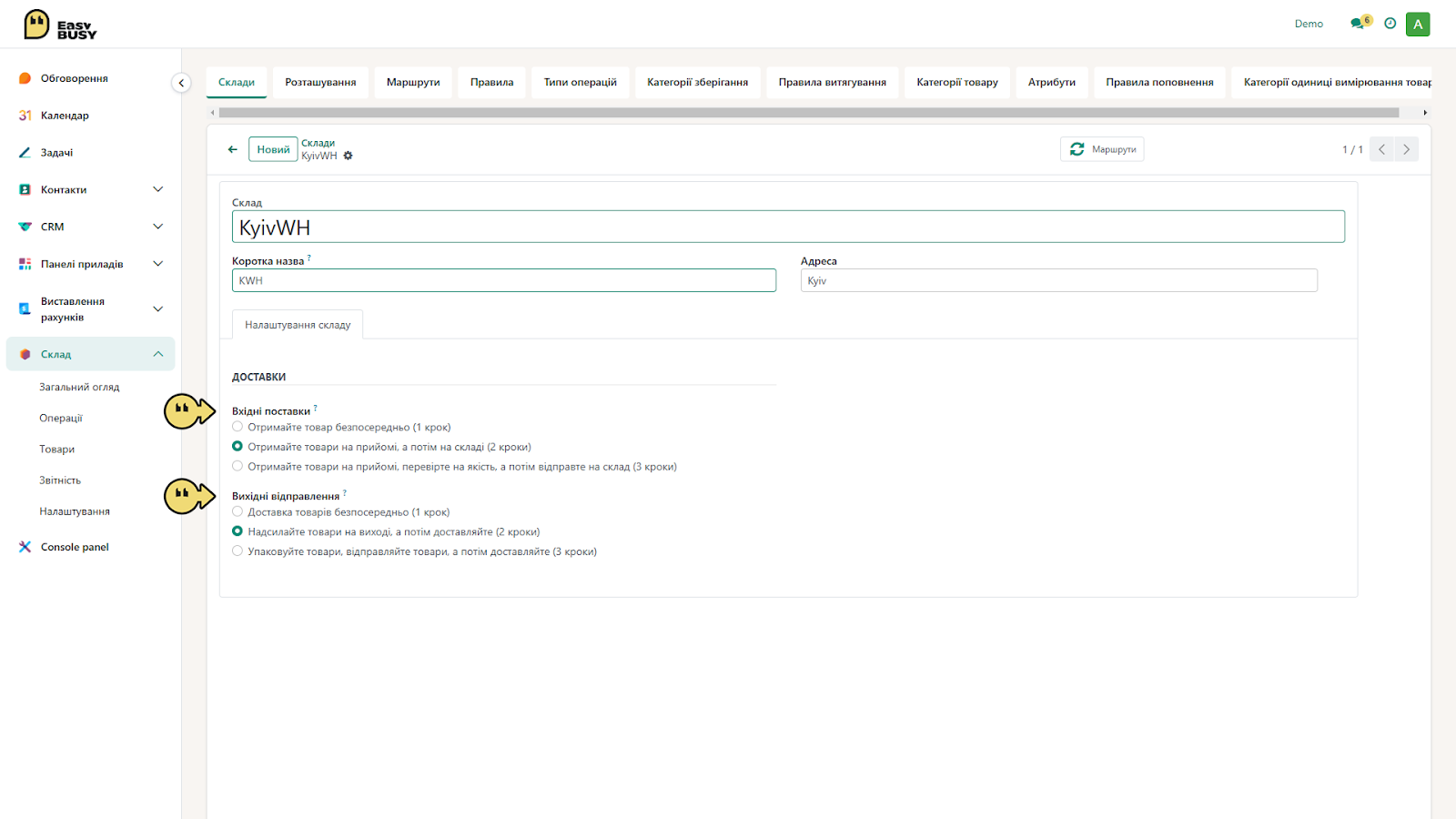Collapse the Склад sidebar section
Viewport: 1456px width, 819px height.
(157, 354)
